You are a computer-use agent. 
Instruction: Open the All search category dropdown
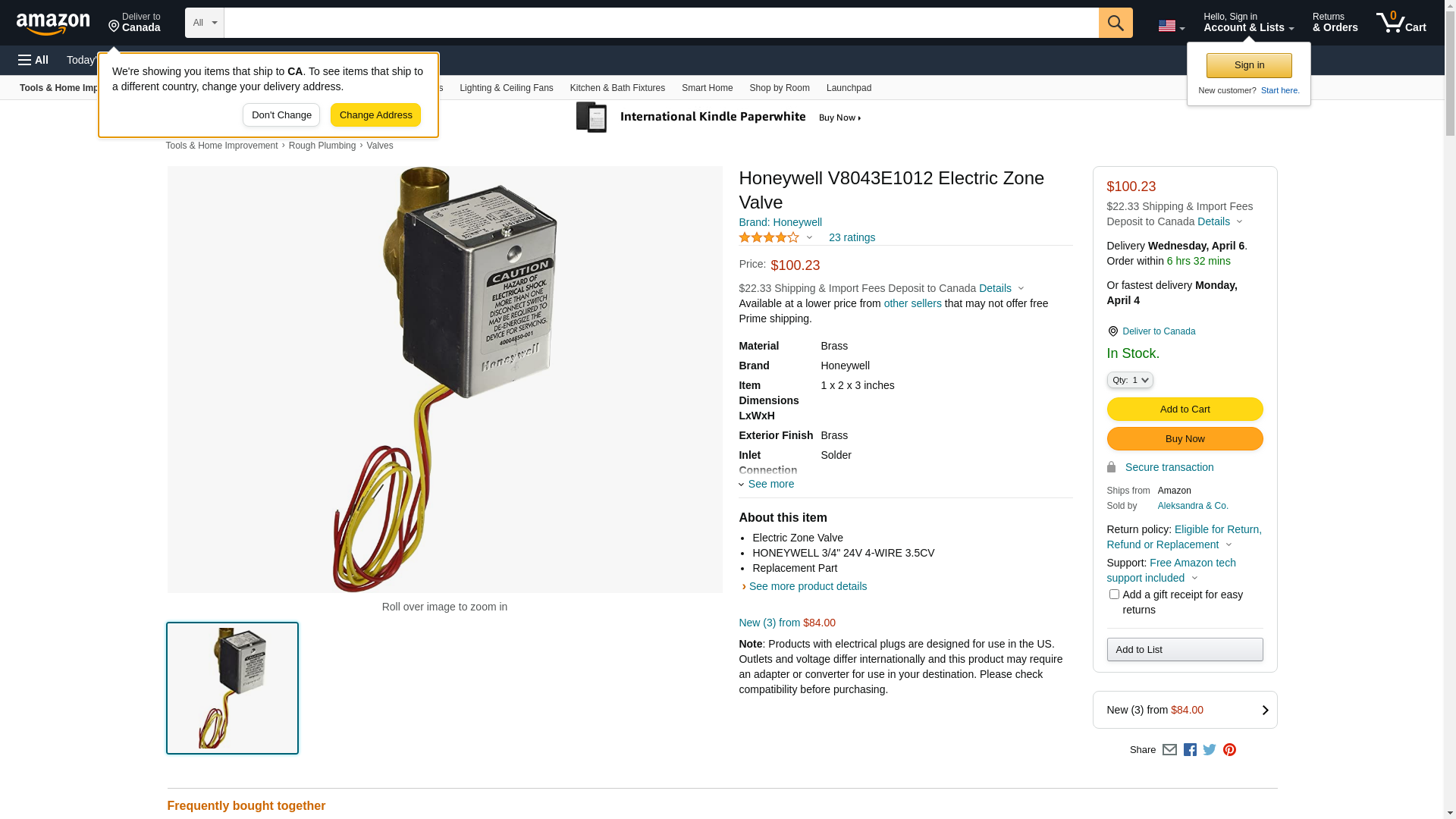[205, 23]
